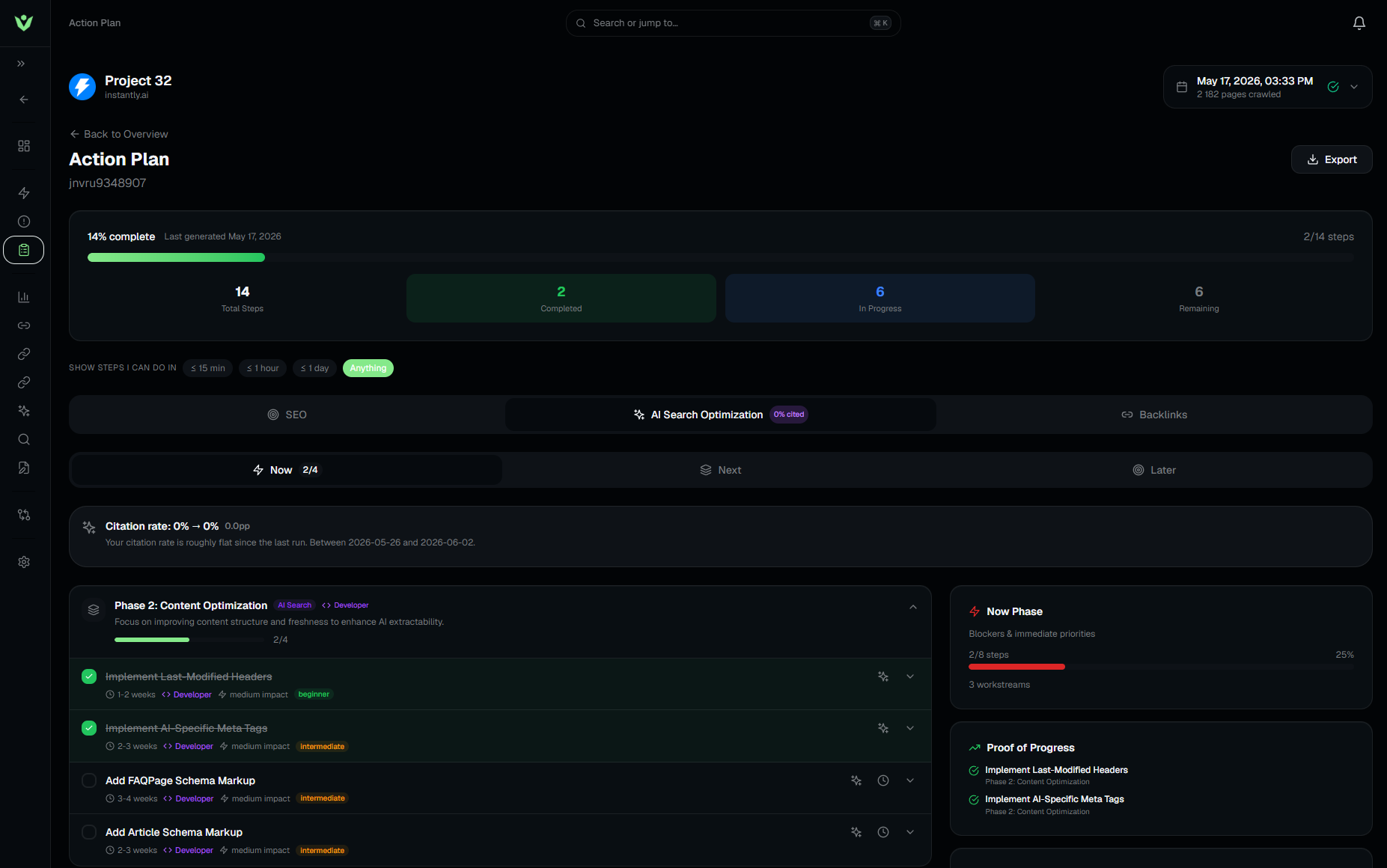Click the green check status icon beside the crawl date
Screen dimensions: 1387x868
point(1333,87)
